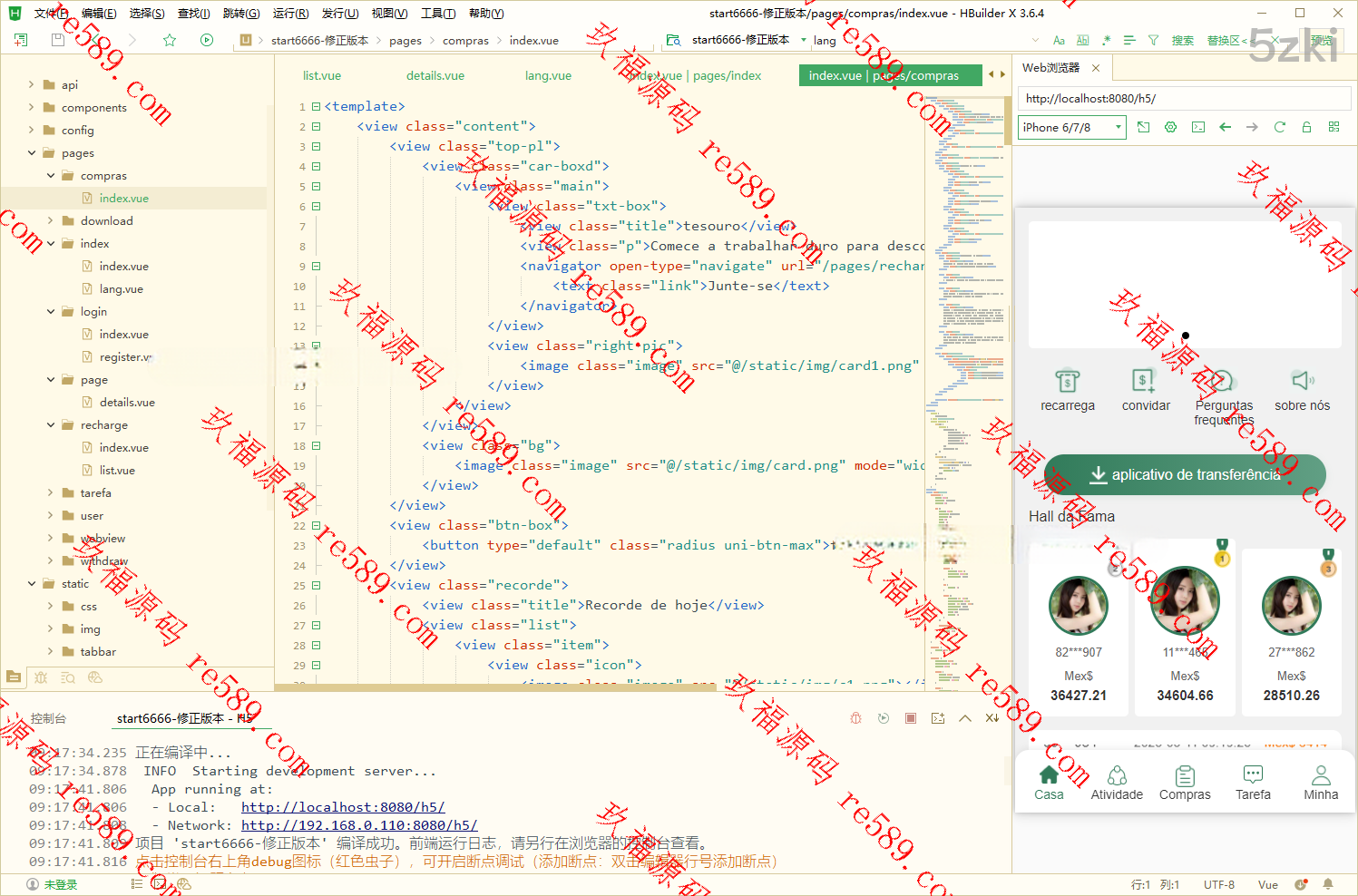This screenshot has height=896, width=1358.
Task: Open the 运行(R) menu
Action: click(290, 14)
